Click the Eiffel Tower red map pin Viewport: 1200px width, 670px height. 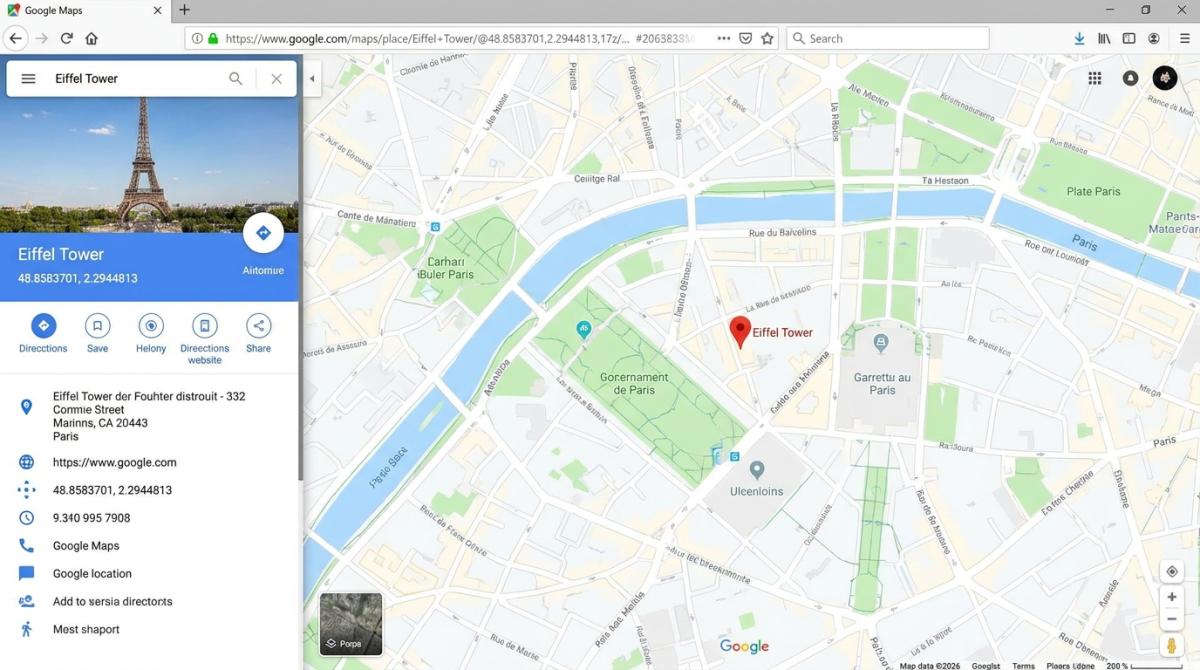coord(740,331)
